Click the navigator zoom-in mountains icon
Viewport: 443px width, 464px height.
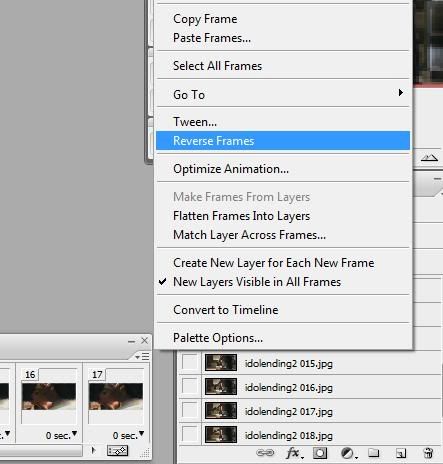[x=430, y=157]
